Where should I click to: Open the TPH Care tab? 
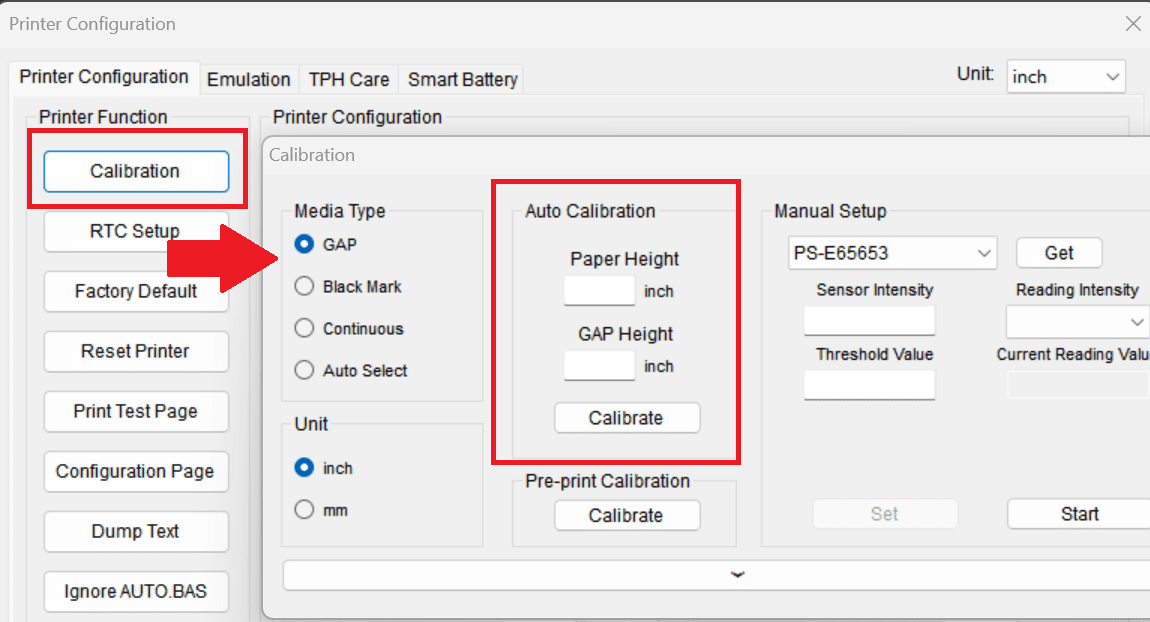click(348, 79)
